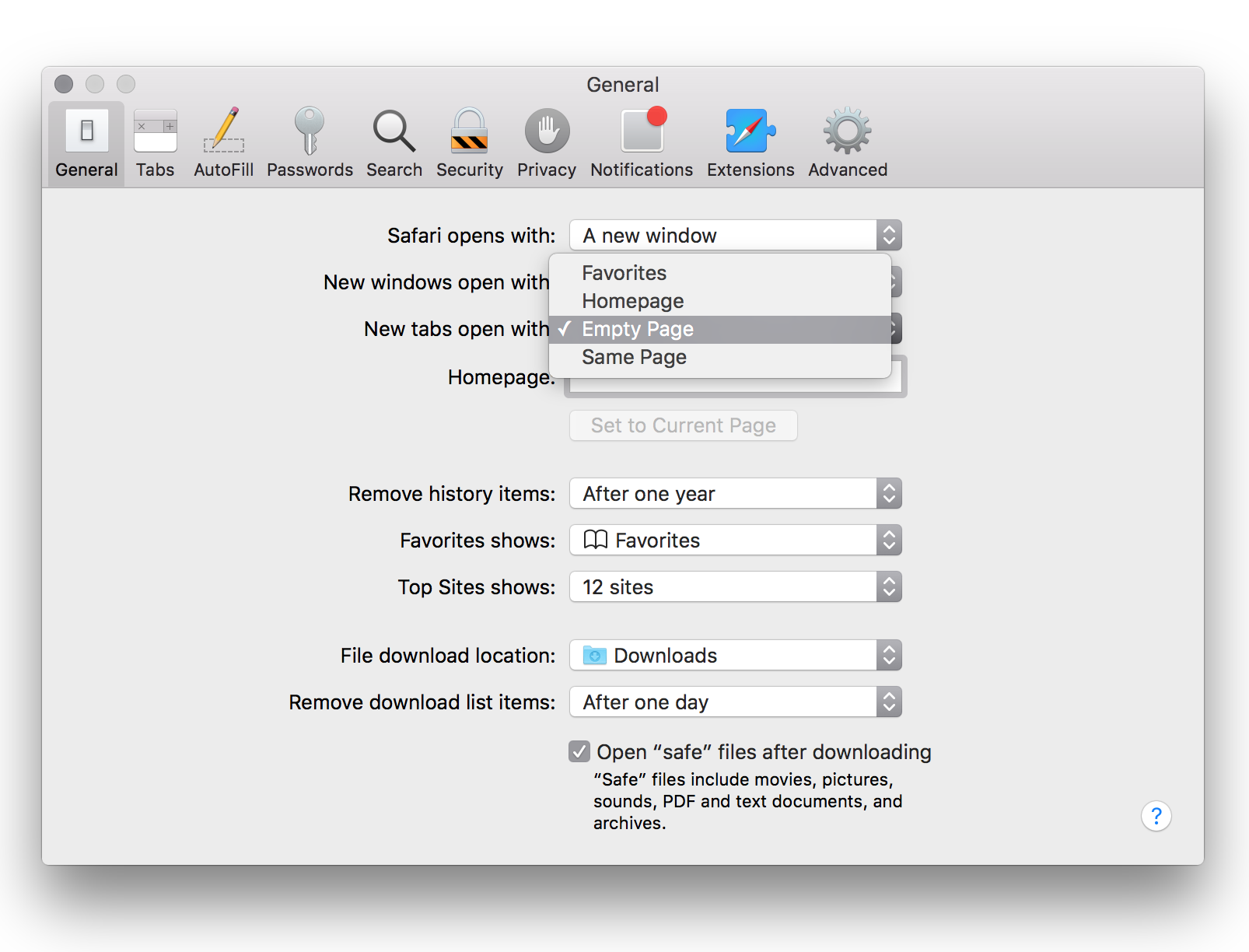Viewport: 1249px width, 952px height.
Task: Open "Remove download list items" dropdown
Action: pyautogui.click(x=736, y=702)
